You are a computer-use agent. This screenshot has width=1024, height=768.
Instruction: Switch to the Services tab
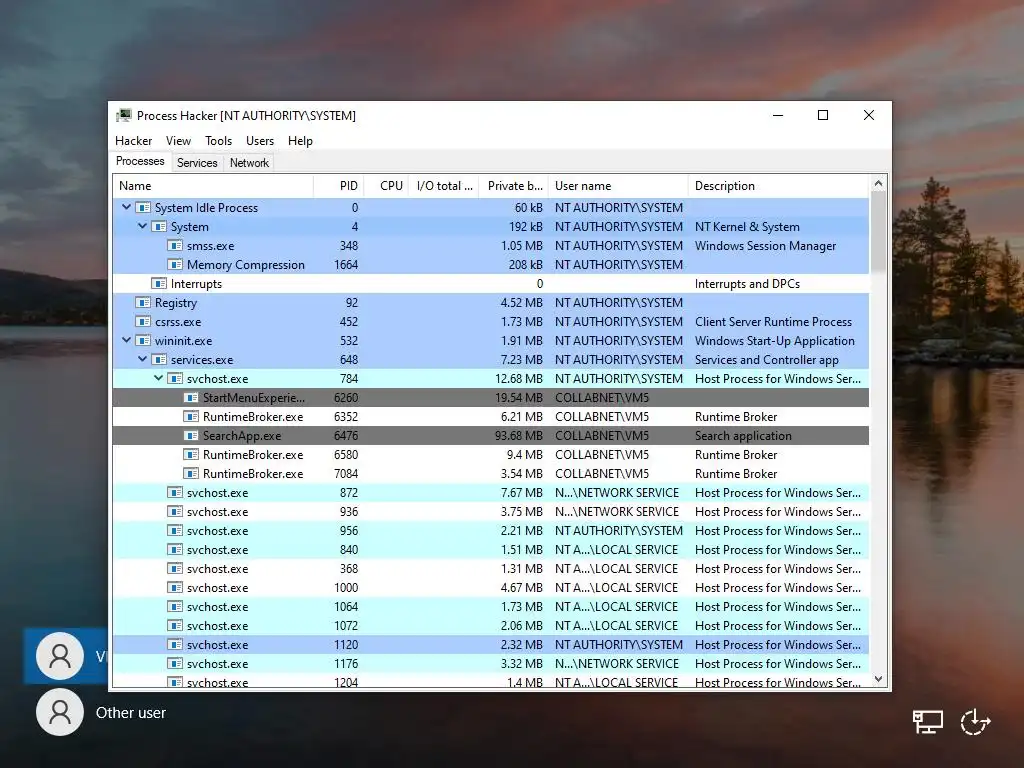197,163
